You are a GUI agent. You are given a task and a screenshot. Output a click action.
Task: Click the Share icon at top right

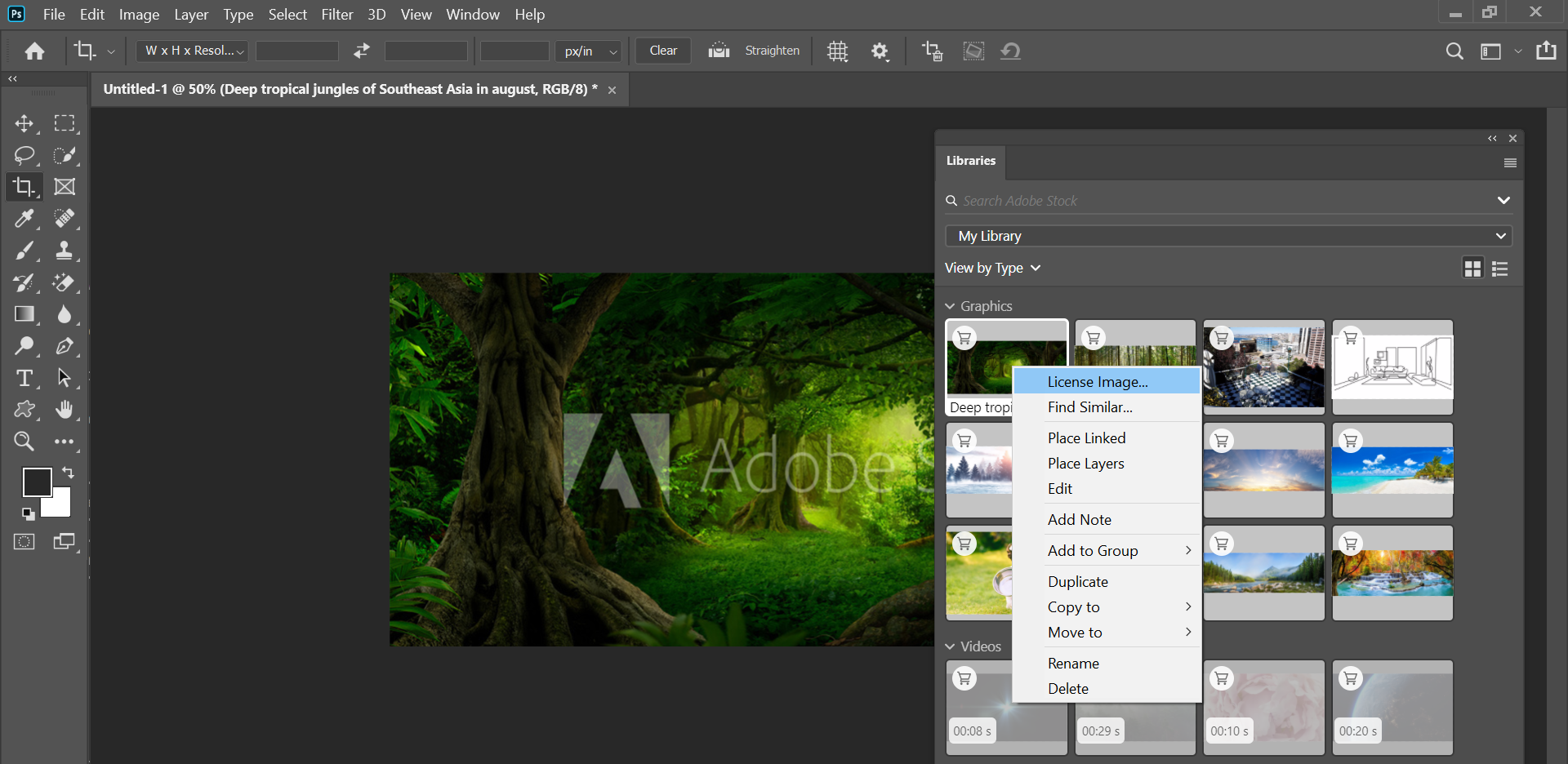pos(1546,51)
